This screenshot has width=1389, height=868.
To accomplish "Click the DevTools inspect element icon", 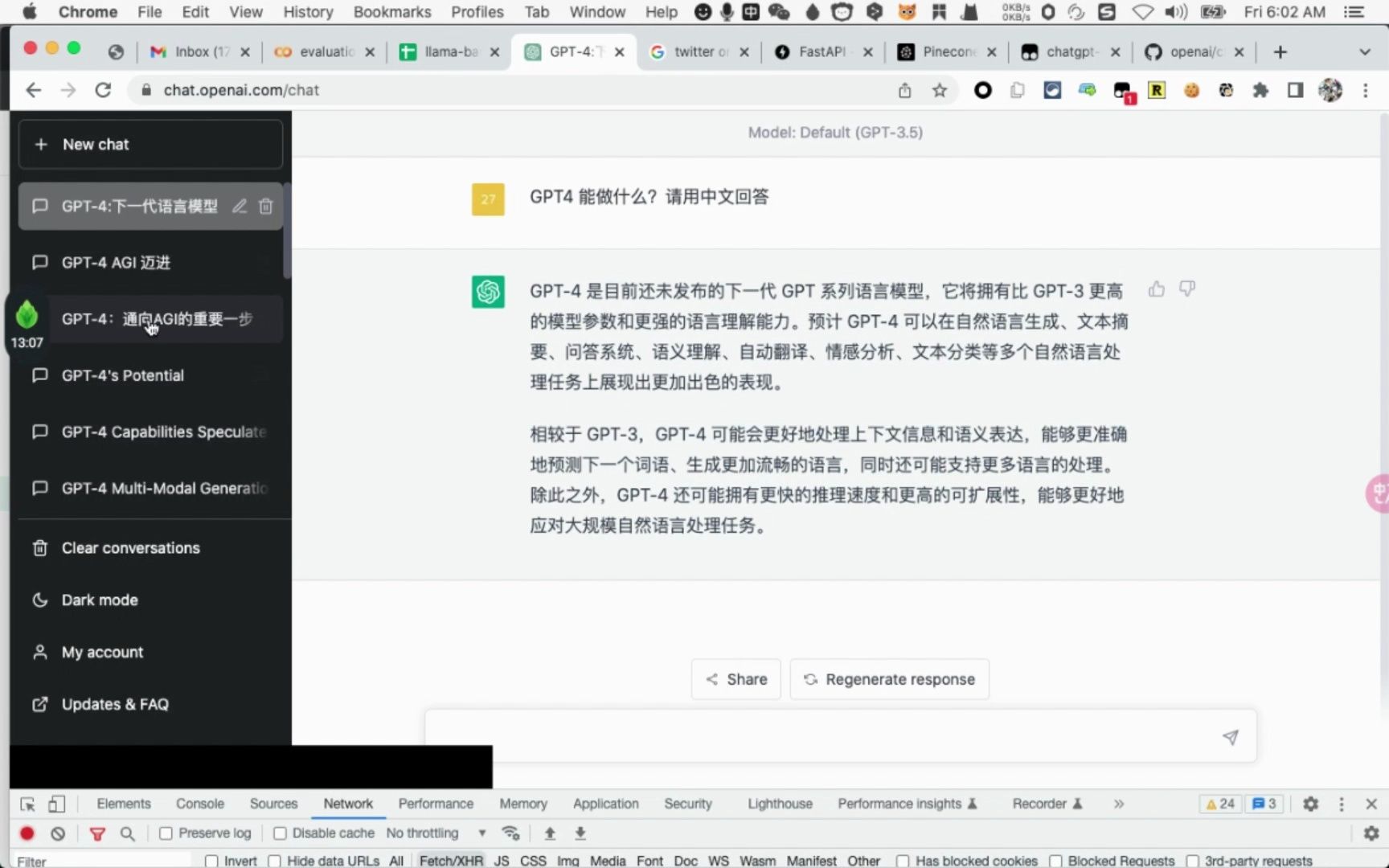I will 27,804.
